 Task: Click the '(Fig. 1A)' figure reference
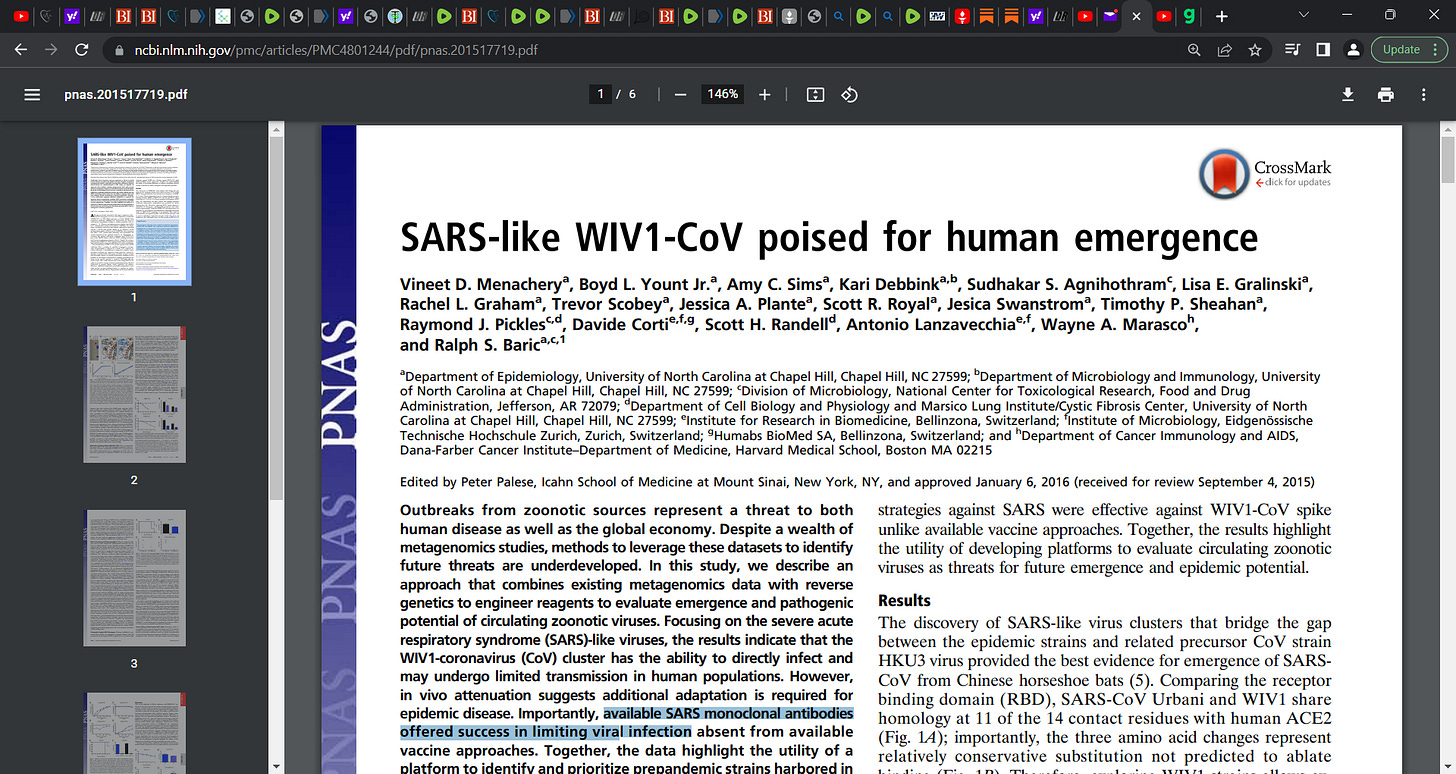pos(911,737)
